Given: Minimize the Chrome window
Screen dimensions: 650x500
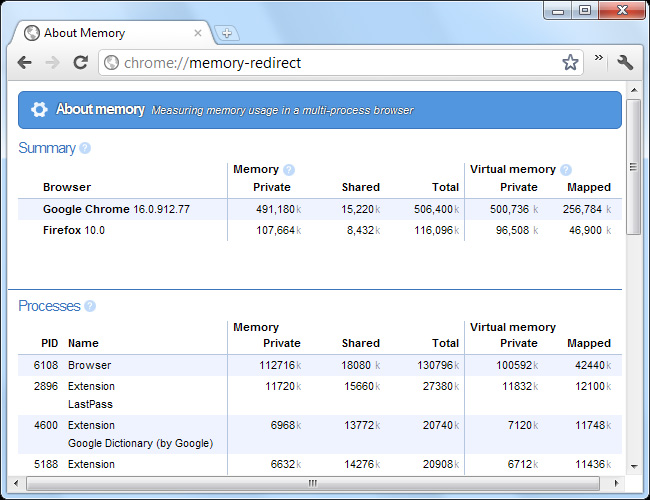Looking at the screenshot, I should pos(558,10).
